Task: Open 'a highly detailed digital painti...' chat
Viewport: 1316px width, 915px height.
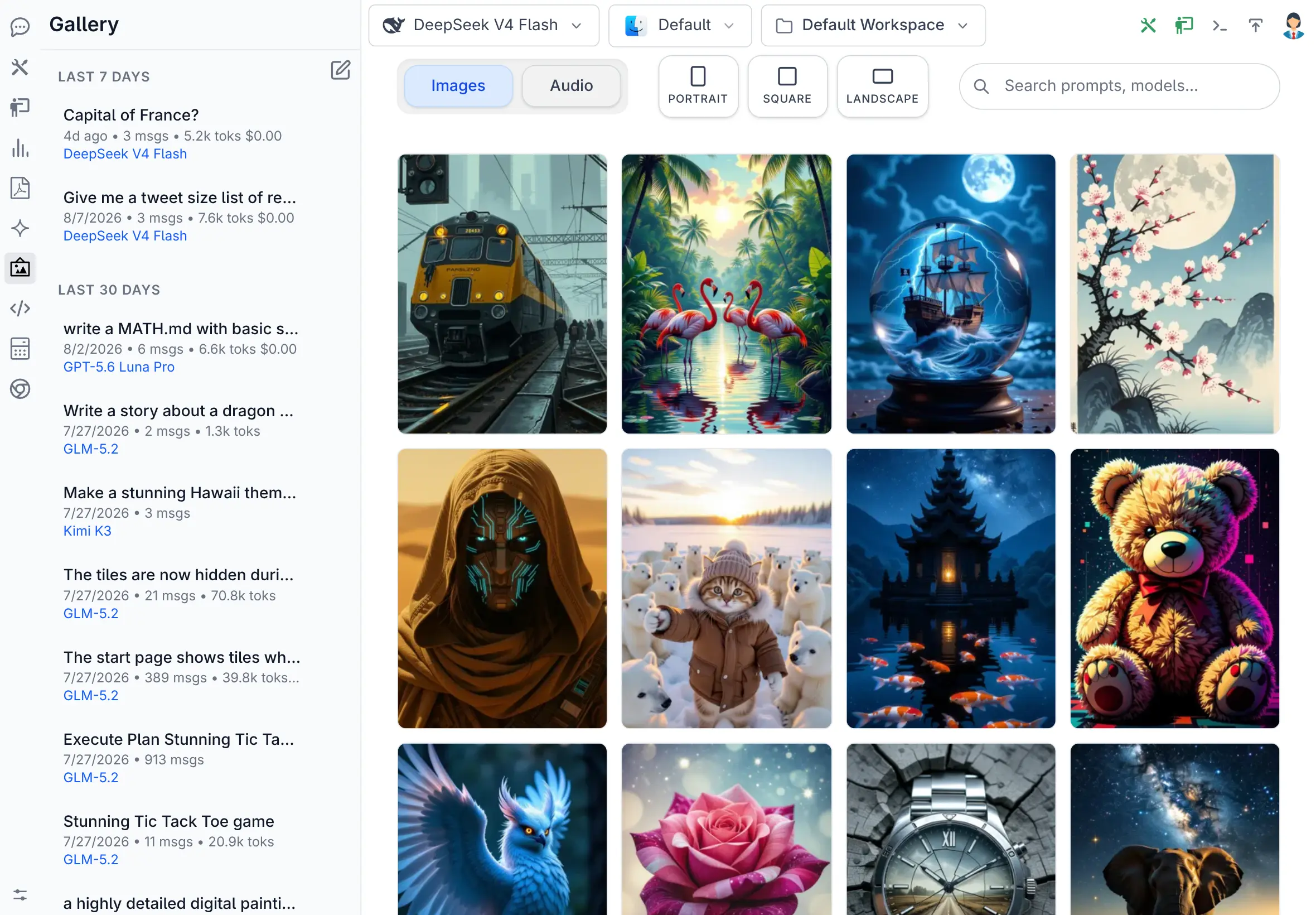Action: (x=180, y=903)
